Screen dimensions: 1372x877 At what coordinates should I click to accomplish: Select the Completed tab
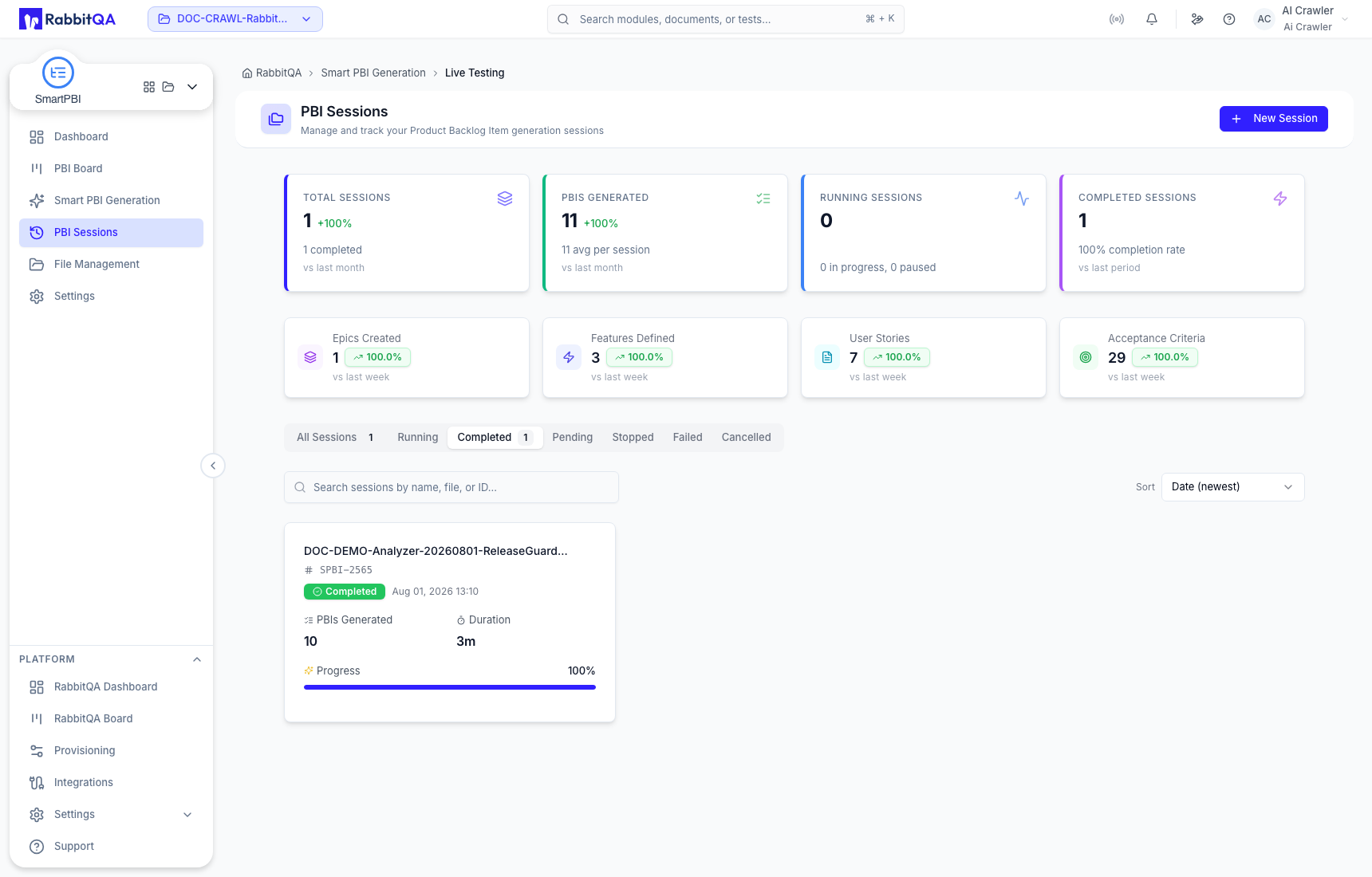[495, 438]
